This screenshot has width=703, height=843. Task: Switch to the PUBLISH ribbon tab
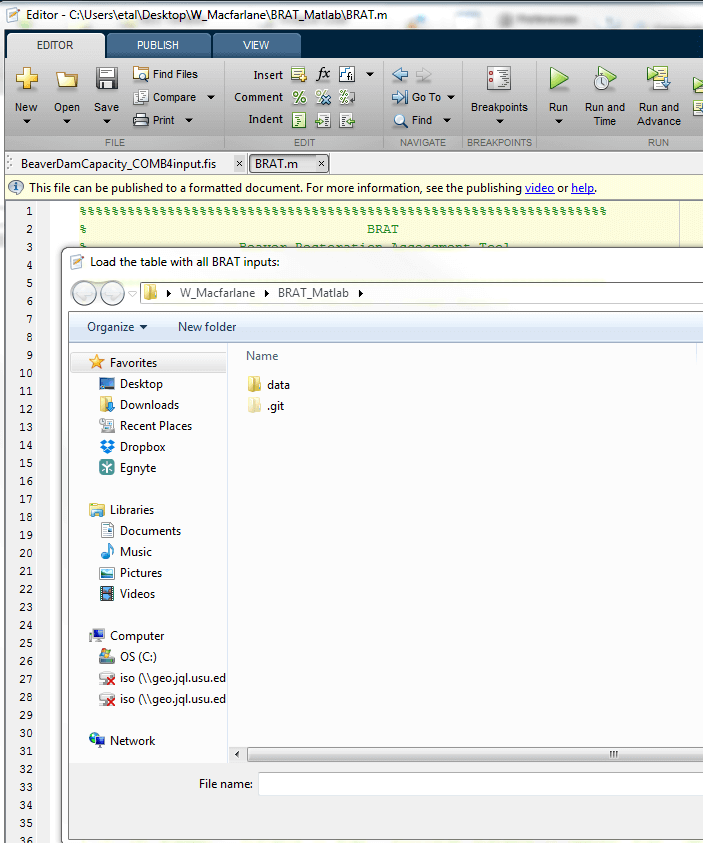[158, 46]
